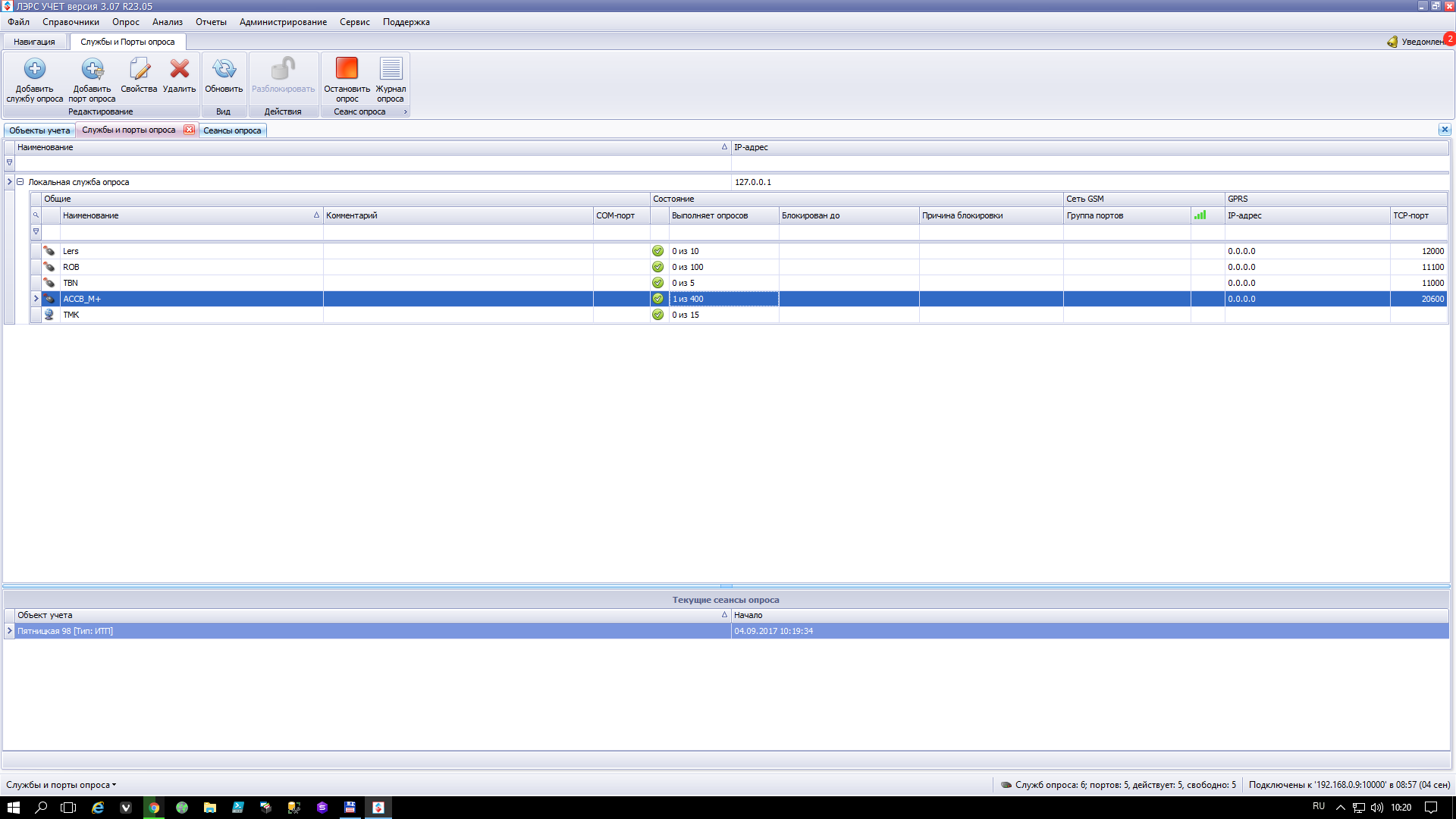
Task: Click the Разблокировать padlock icon
Action: (x=283, y=69)
